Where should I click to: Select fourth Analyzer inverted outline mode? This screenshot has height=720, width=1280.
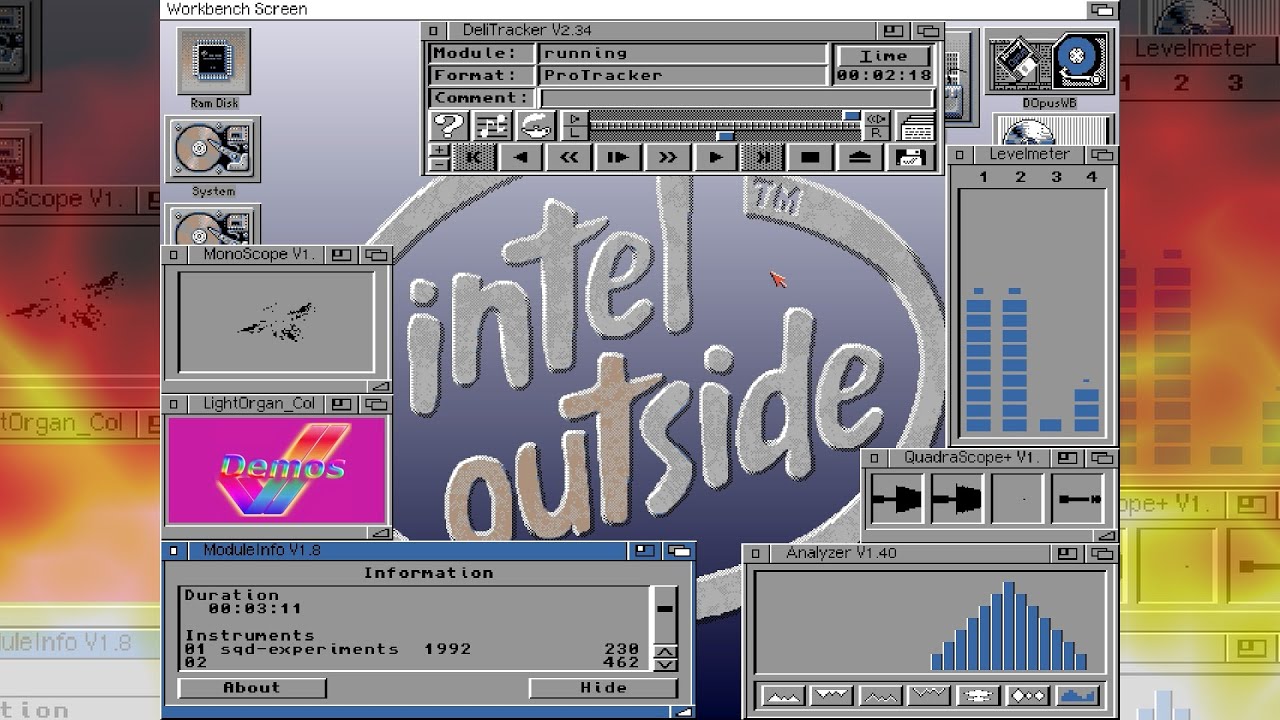(930, 695)
